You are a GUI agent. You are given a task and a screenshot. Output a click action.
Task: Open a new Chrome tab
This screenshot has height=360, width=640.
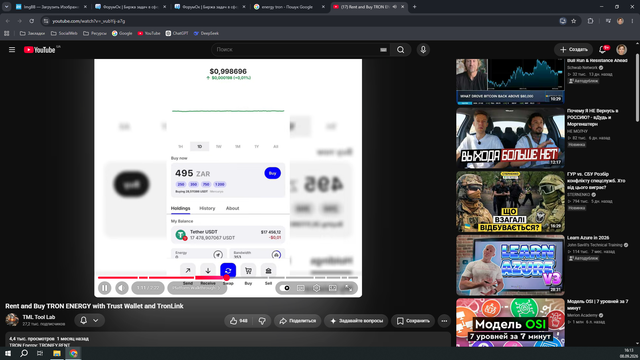point(415,7)
